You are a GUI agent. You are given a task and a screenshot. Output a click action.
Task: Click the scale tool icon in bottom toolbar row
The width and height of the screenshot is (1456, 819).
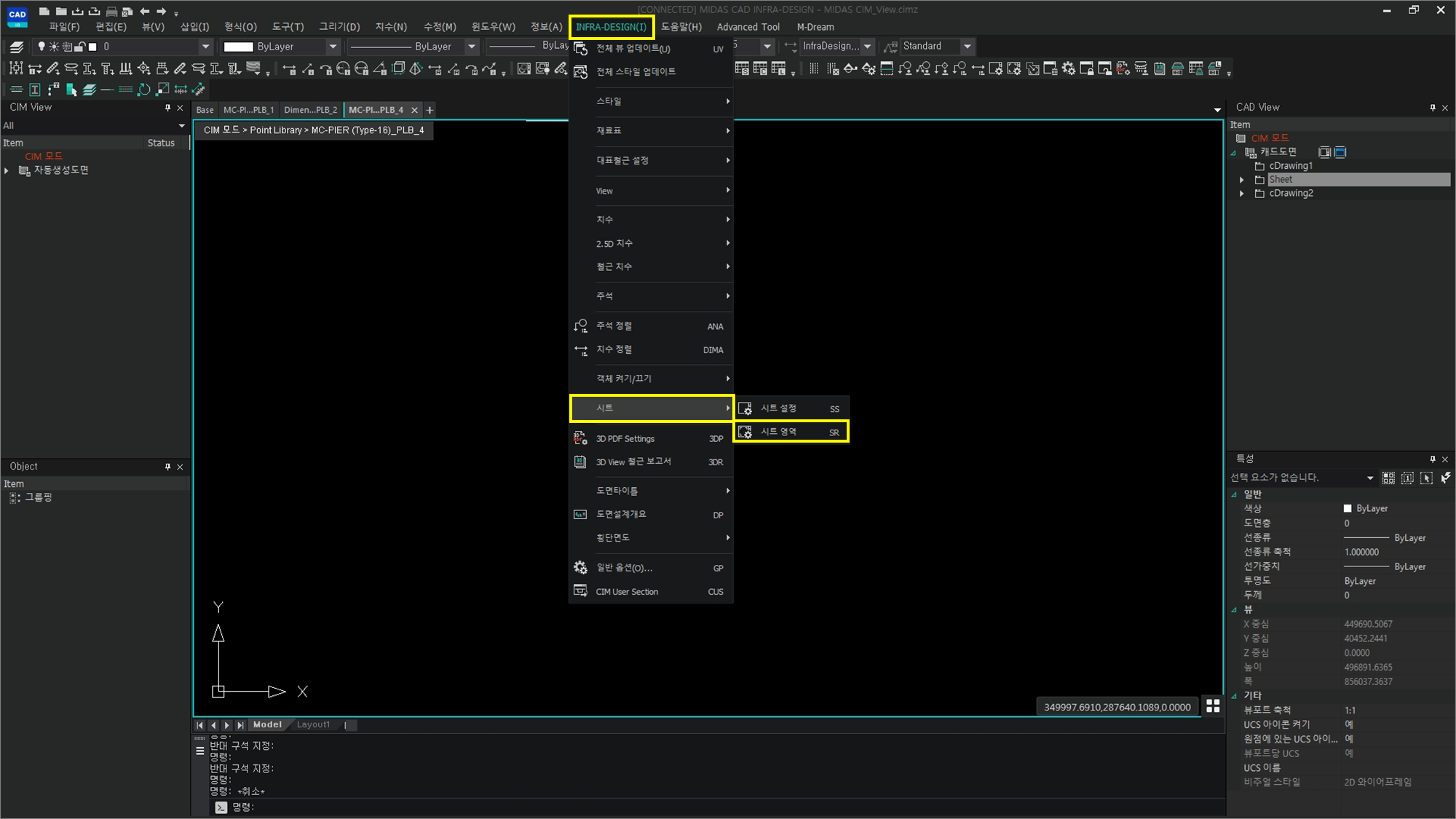(x=162, y=90)
